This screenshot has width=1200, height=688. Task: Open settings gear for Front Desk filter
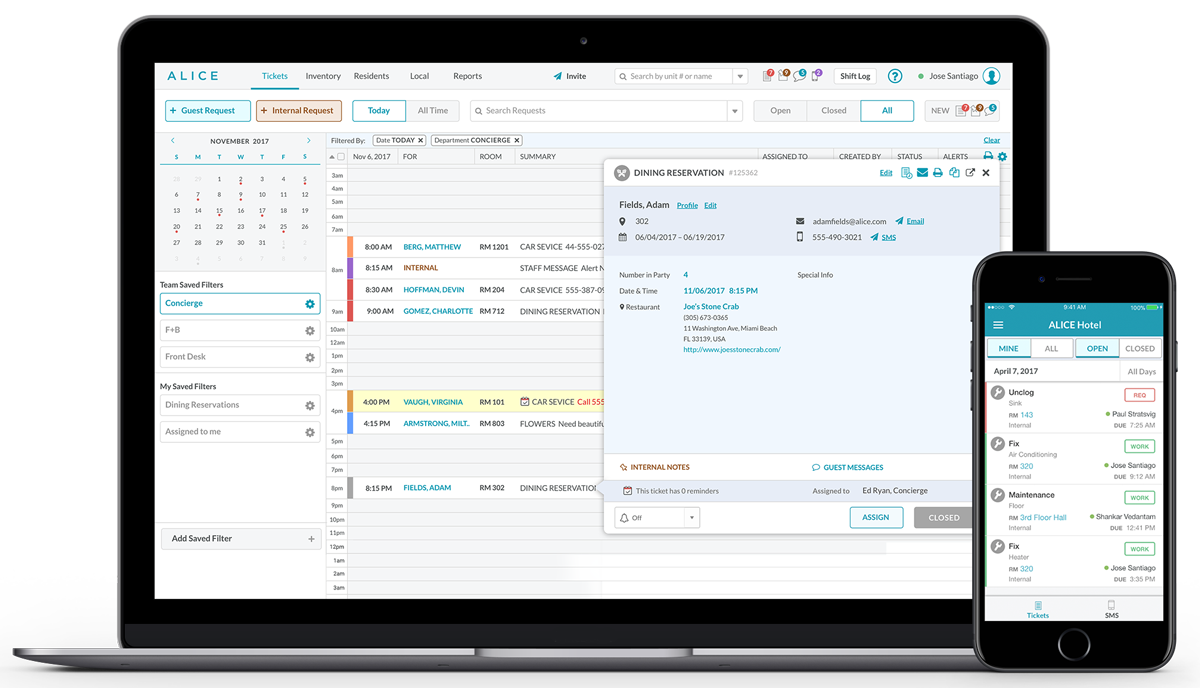pyautogui.click(x=310, y=357)
